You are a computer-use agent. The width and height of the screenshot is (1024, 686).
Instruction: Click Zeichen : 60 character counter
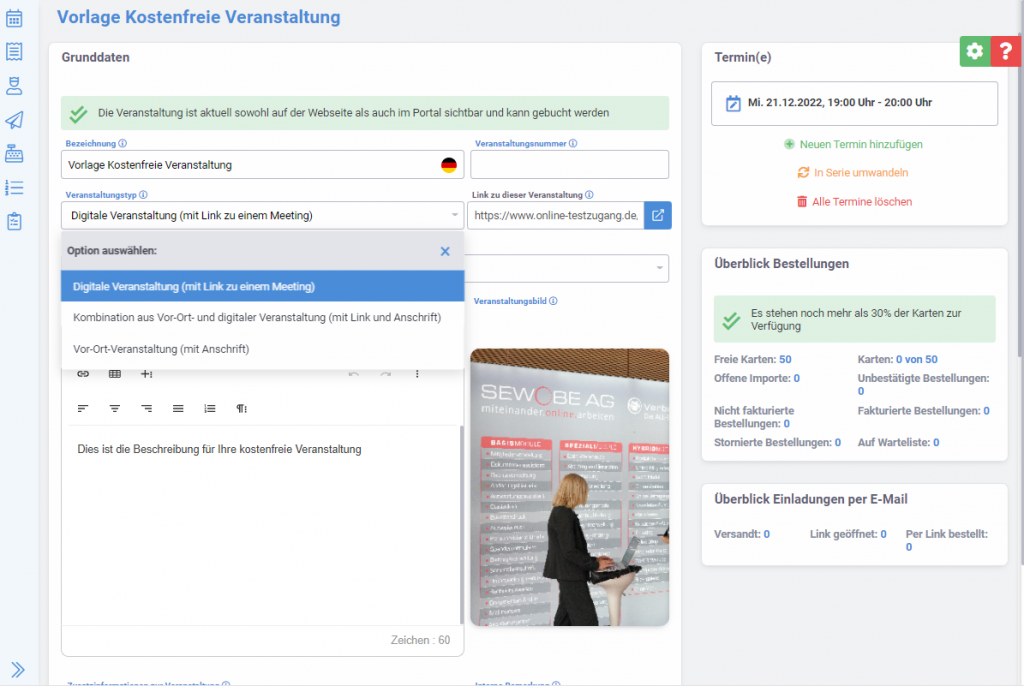(421, 640)
